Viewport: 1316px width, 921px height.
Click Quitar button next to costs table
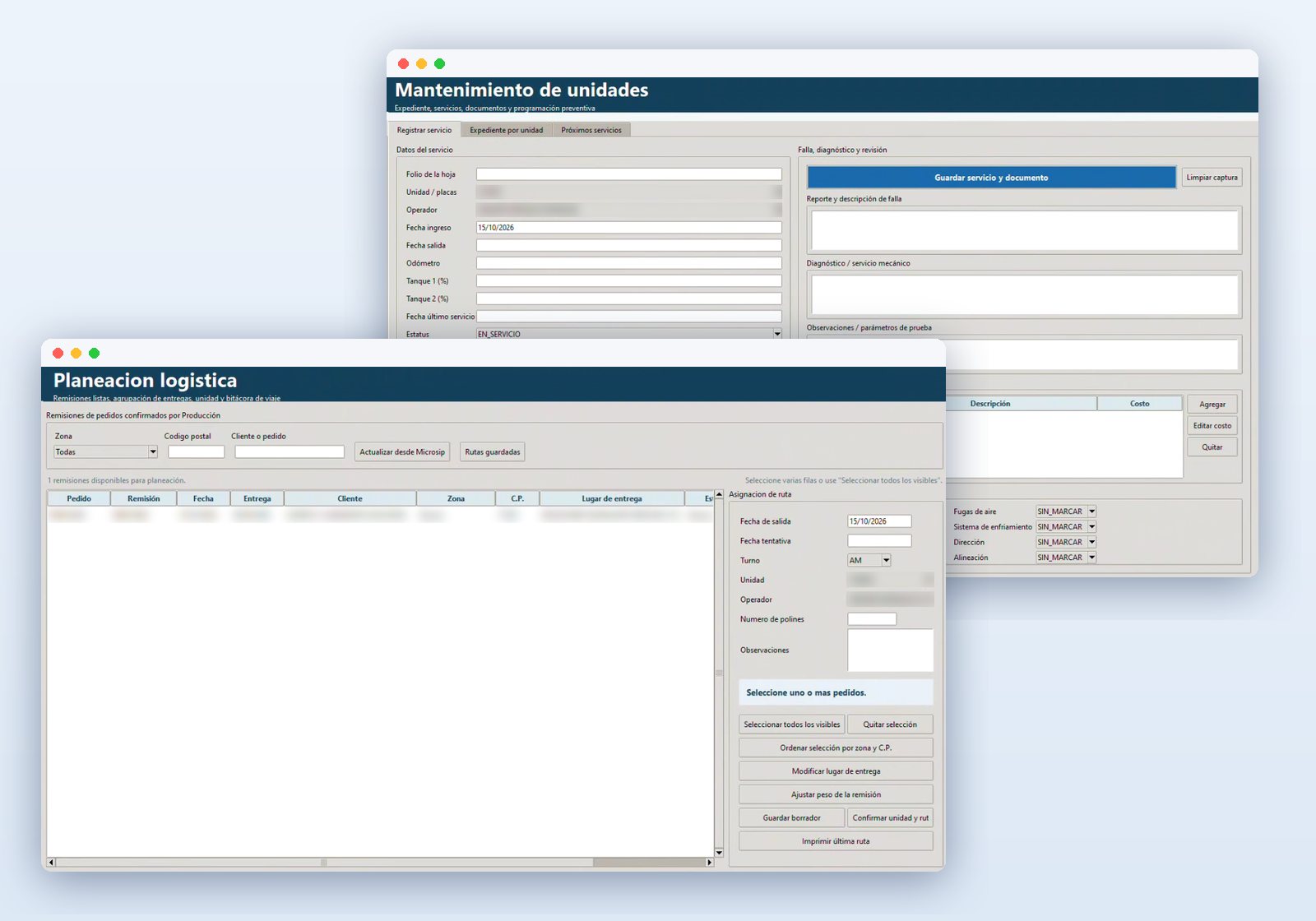(x=1212, y=447)
